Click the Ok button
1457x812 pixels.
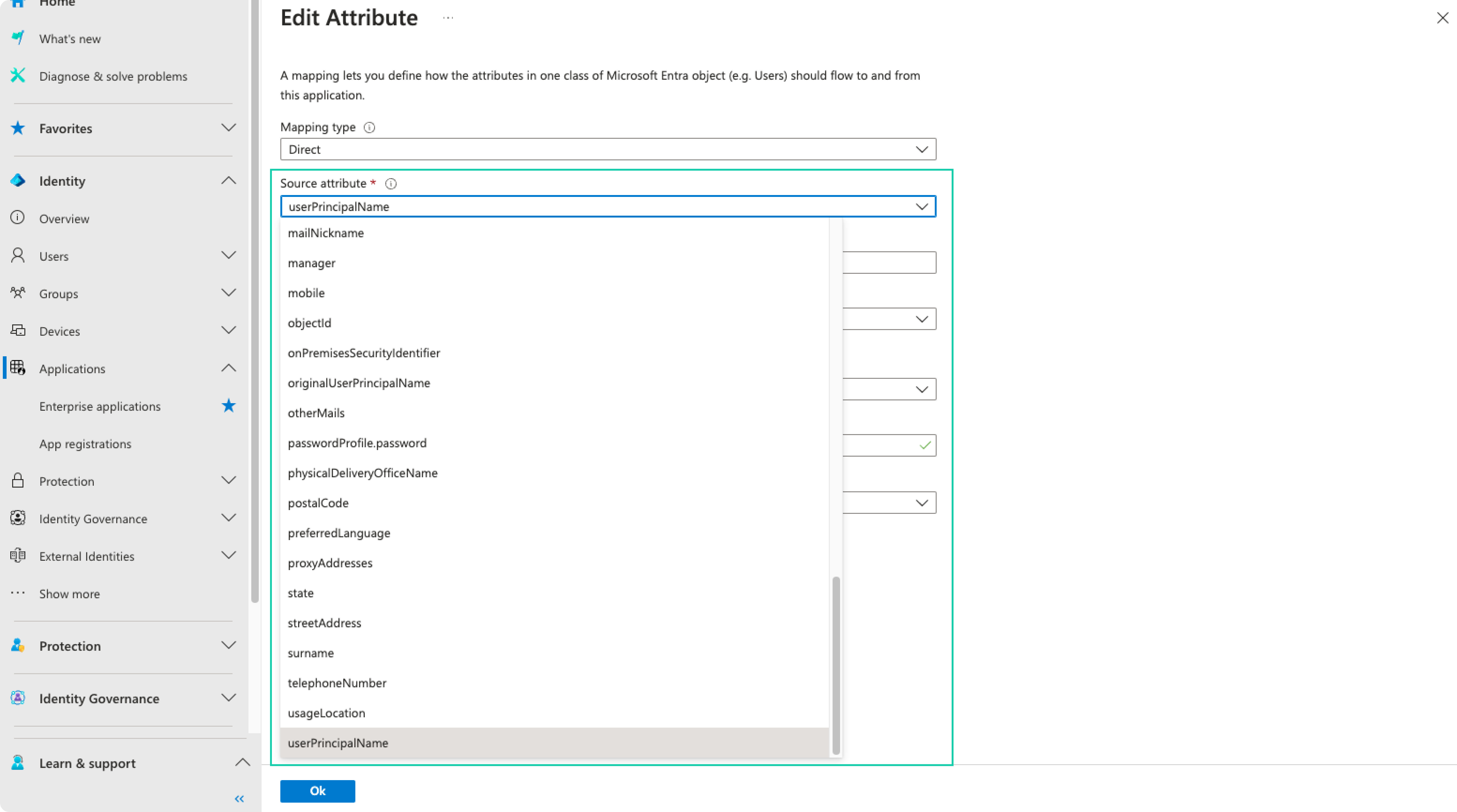click(x=317, y=791)
